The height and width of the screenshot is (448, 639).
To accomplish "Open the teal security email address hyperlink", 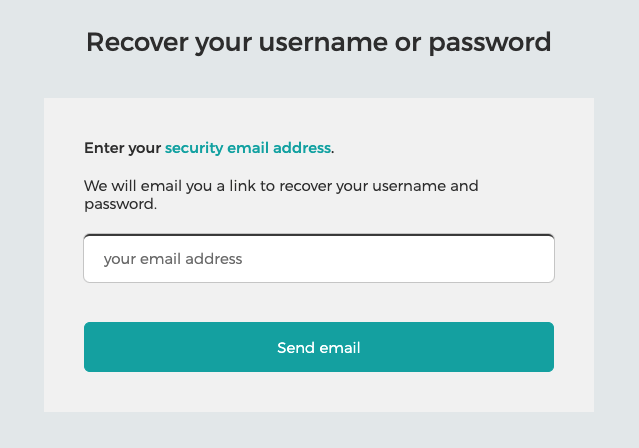I will pyautogui.click(x=247, y=148).
